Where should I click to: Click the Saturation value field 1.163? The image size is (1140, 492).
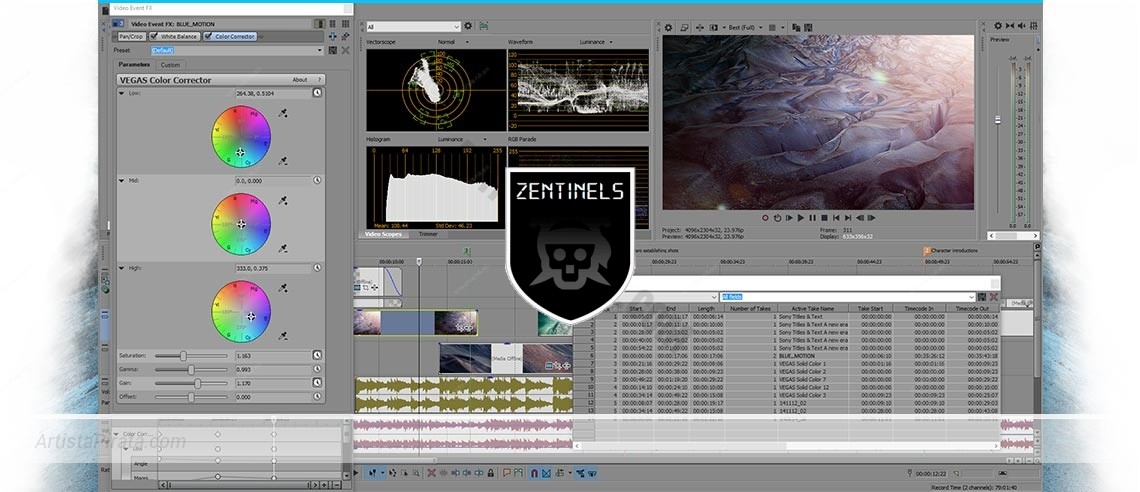[273, 356]
